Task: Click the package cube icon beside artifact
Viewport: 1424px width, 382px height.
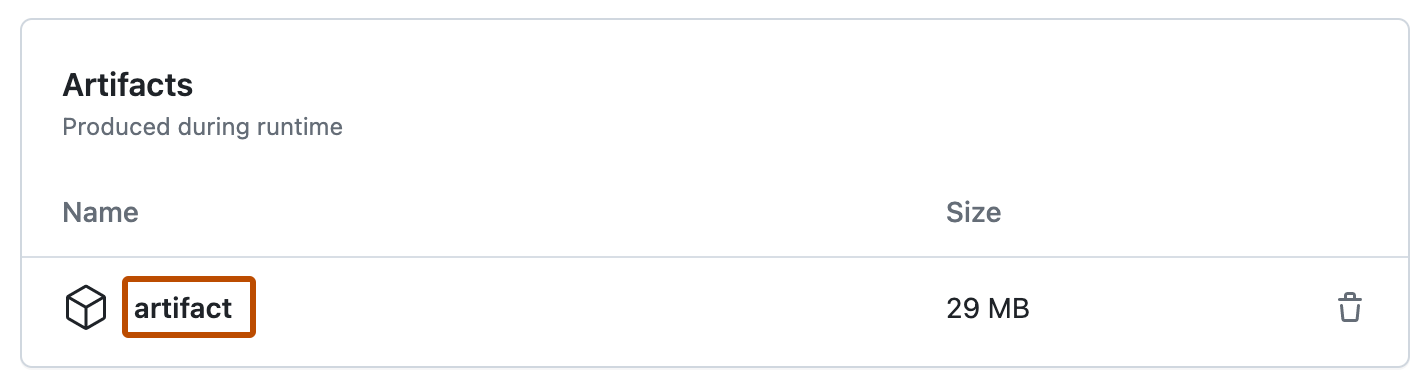Action: [x=86, y=308]
